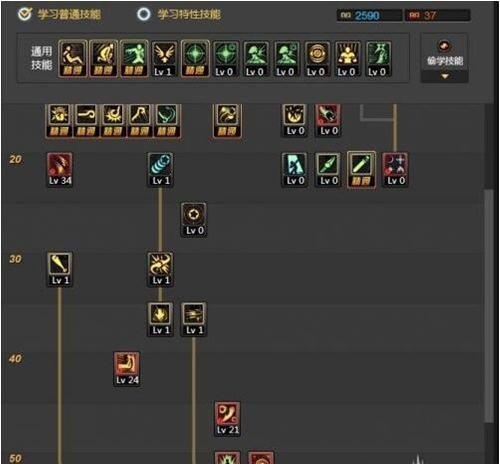This screenshot has height=464, width=500.
Task: Select the baseball bat skill Lv 1
Action: 60,269
